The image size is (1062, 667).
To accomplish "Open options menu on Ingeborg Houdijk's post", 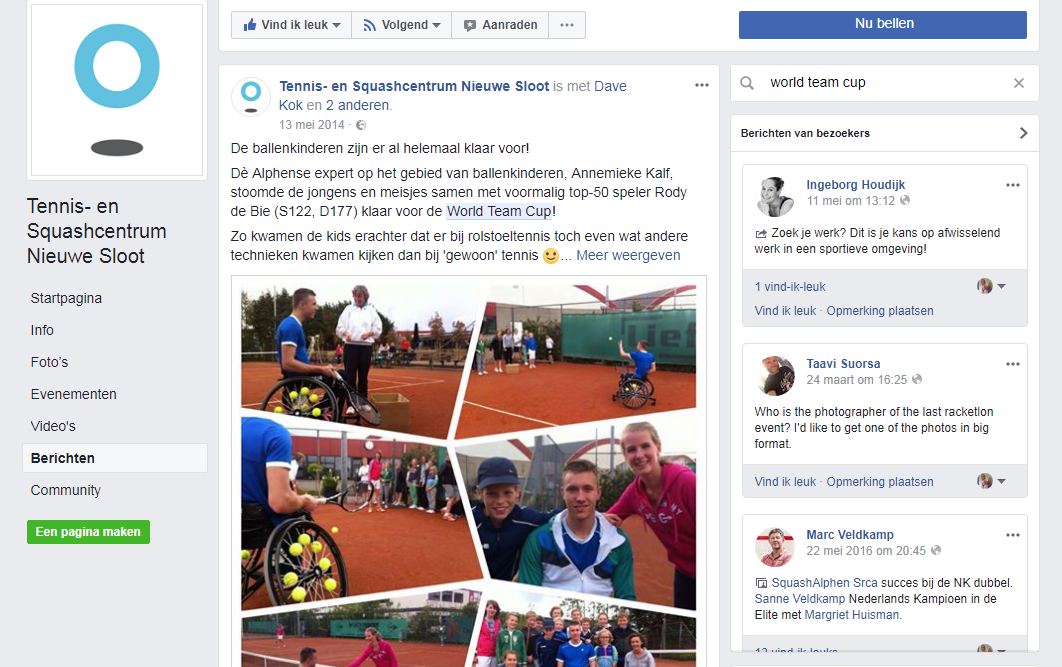I will pos(1013,185).
